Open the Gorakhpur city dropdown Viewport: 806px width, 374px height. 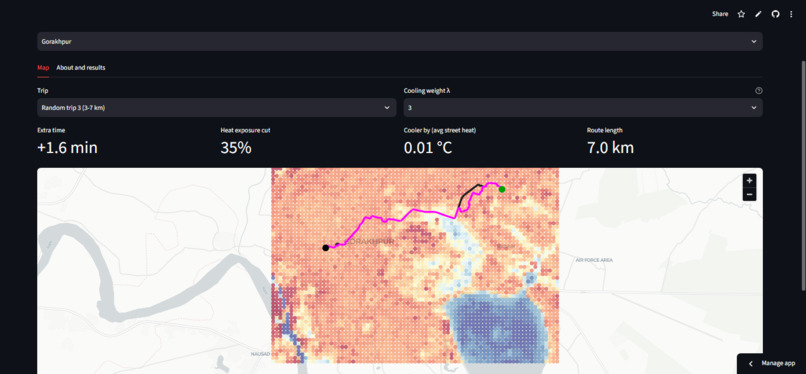(x=399, y=42)
